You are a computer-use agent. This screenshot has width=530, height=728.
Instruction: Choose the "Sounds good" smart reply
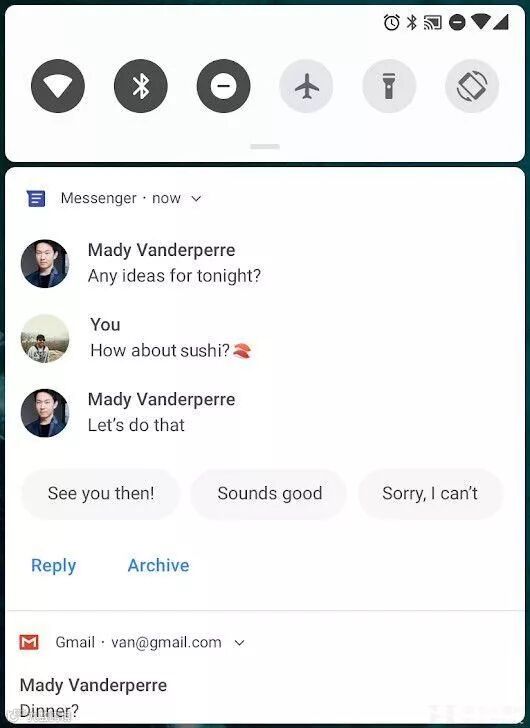(x=269, y=494)
